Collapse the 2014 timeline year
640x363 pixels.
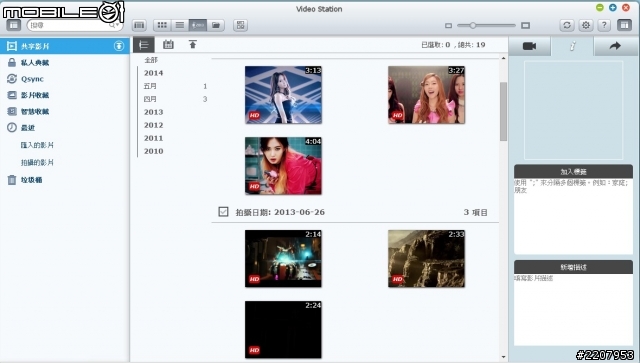tap(153, 73)
